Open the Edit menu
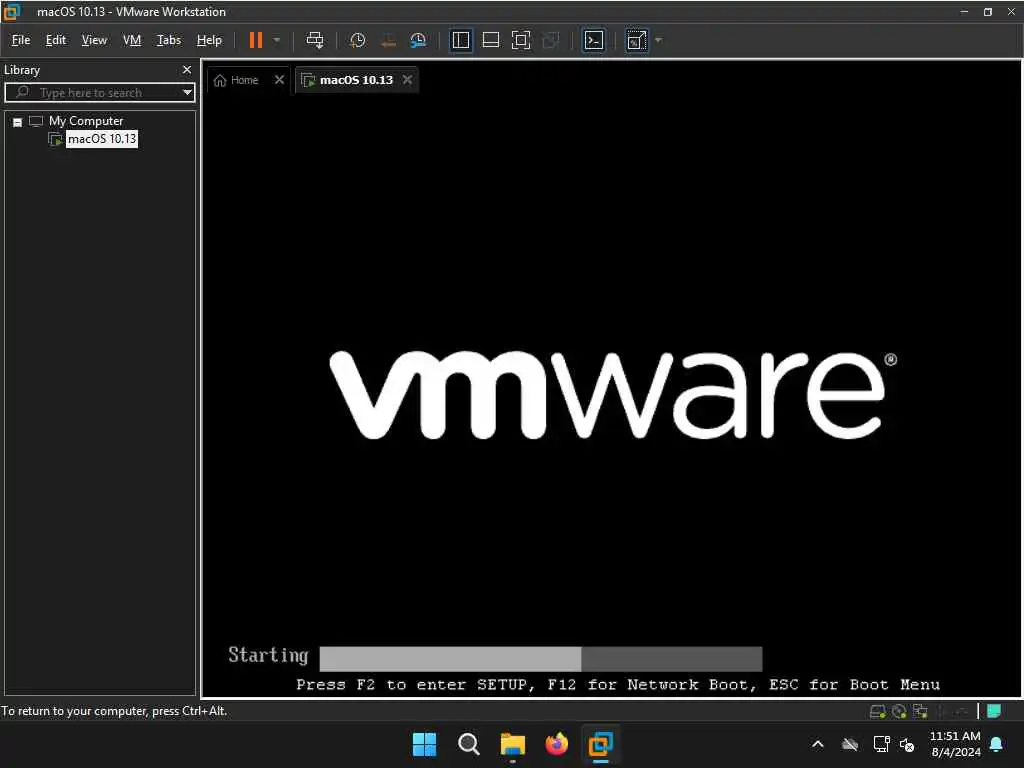Image resolution: width=1024 pixels, height=768 pixels. click(x=56, y=40)
